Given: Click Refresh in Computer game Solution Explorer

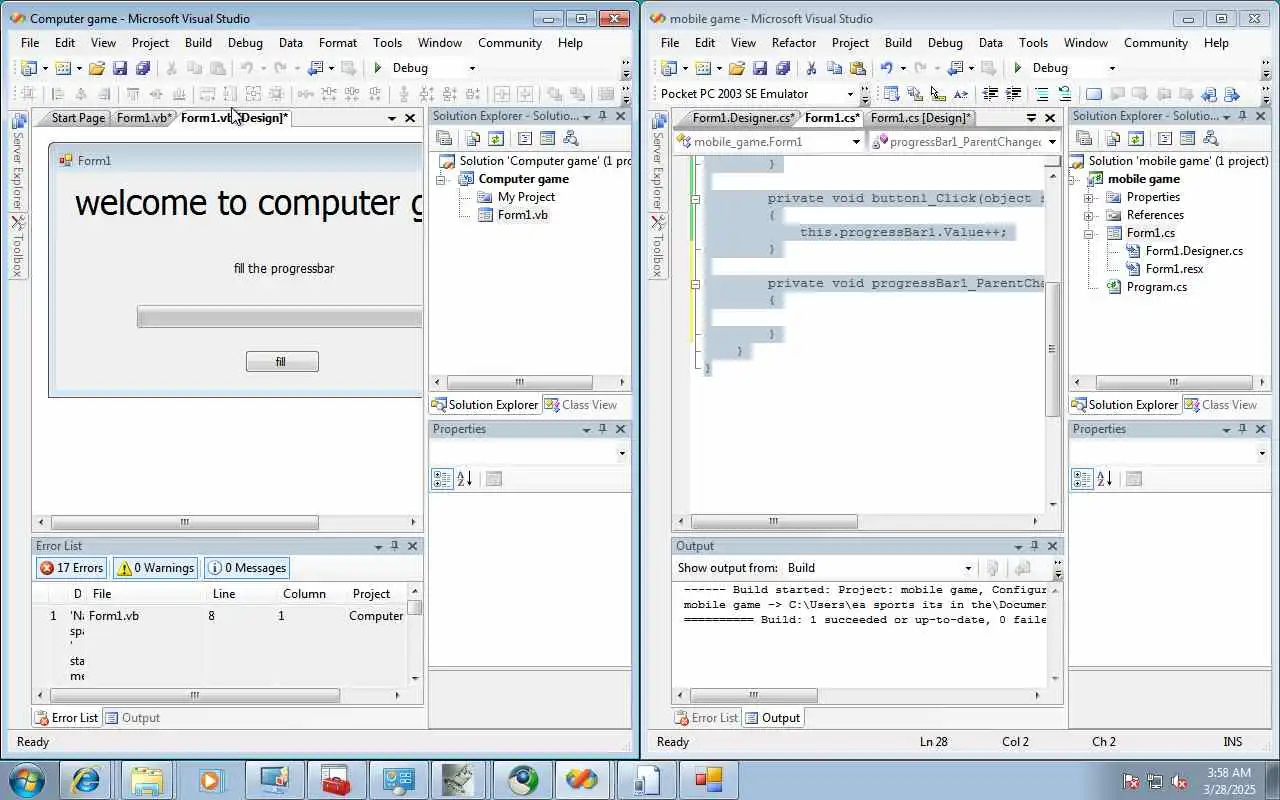Looking at the screenshot, I should (x=496, y=139).
